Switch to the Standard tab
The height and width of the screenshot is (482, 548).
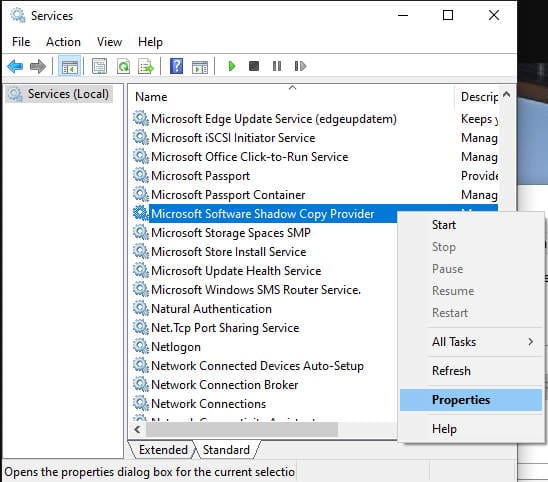[x=226, y=450]
